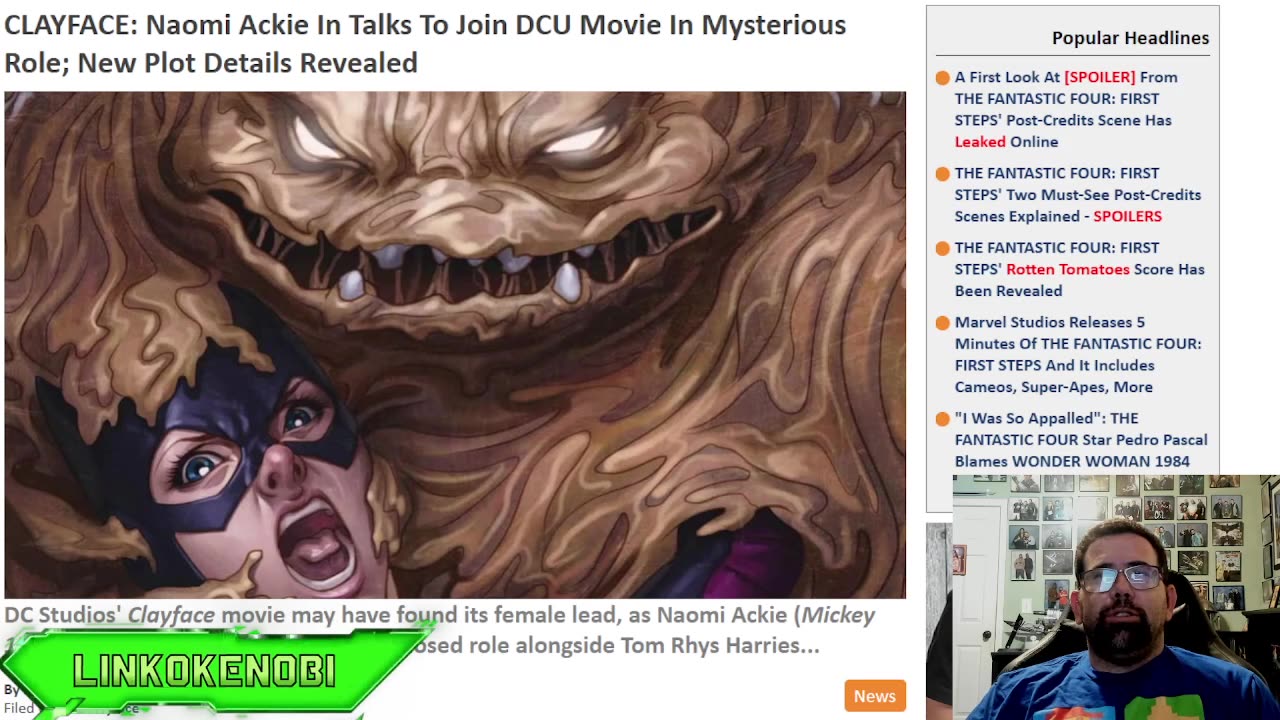
Task: Click the orange bullet beside 'Marvel Studios Releases'
Action: pos(942,323)
